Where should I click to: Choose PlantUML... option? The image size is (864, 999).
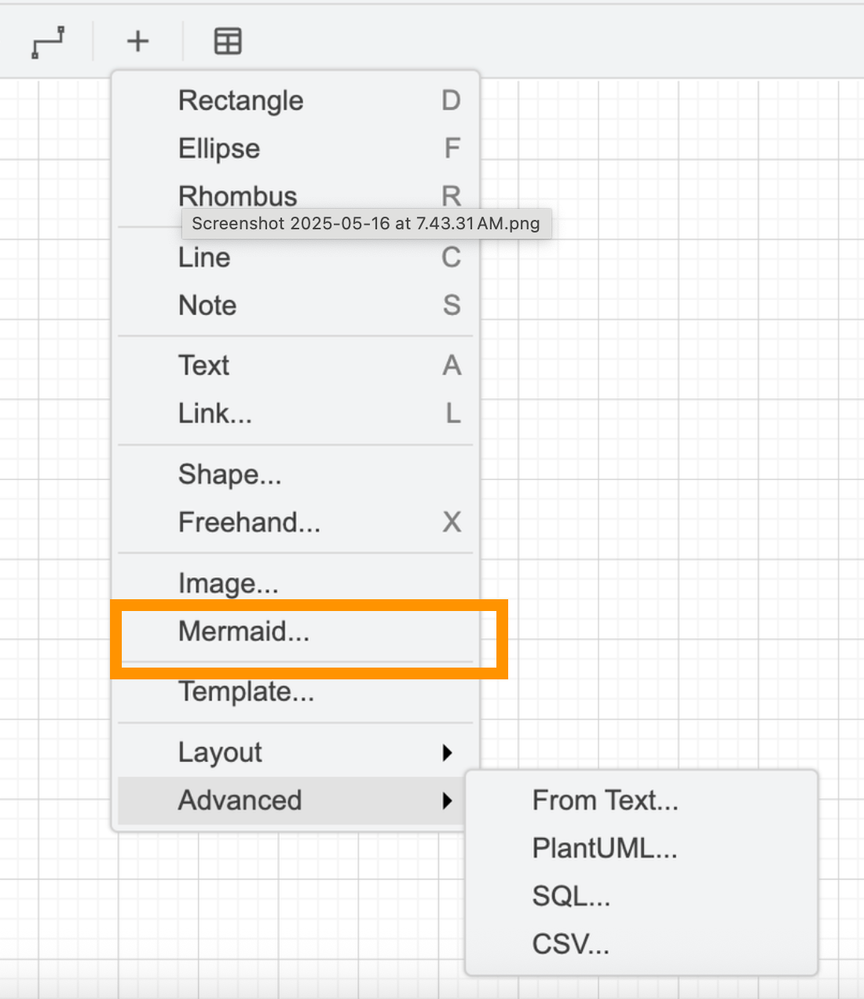coord(642,848)
